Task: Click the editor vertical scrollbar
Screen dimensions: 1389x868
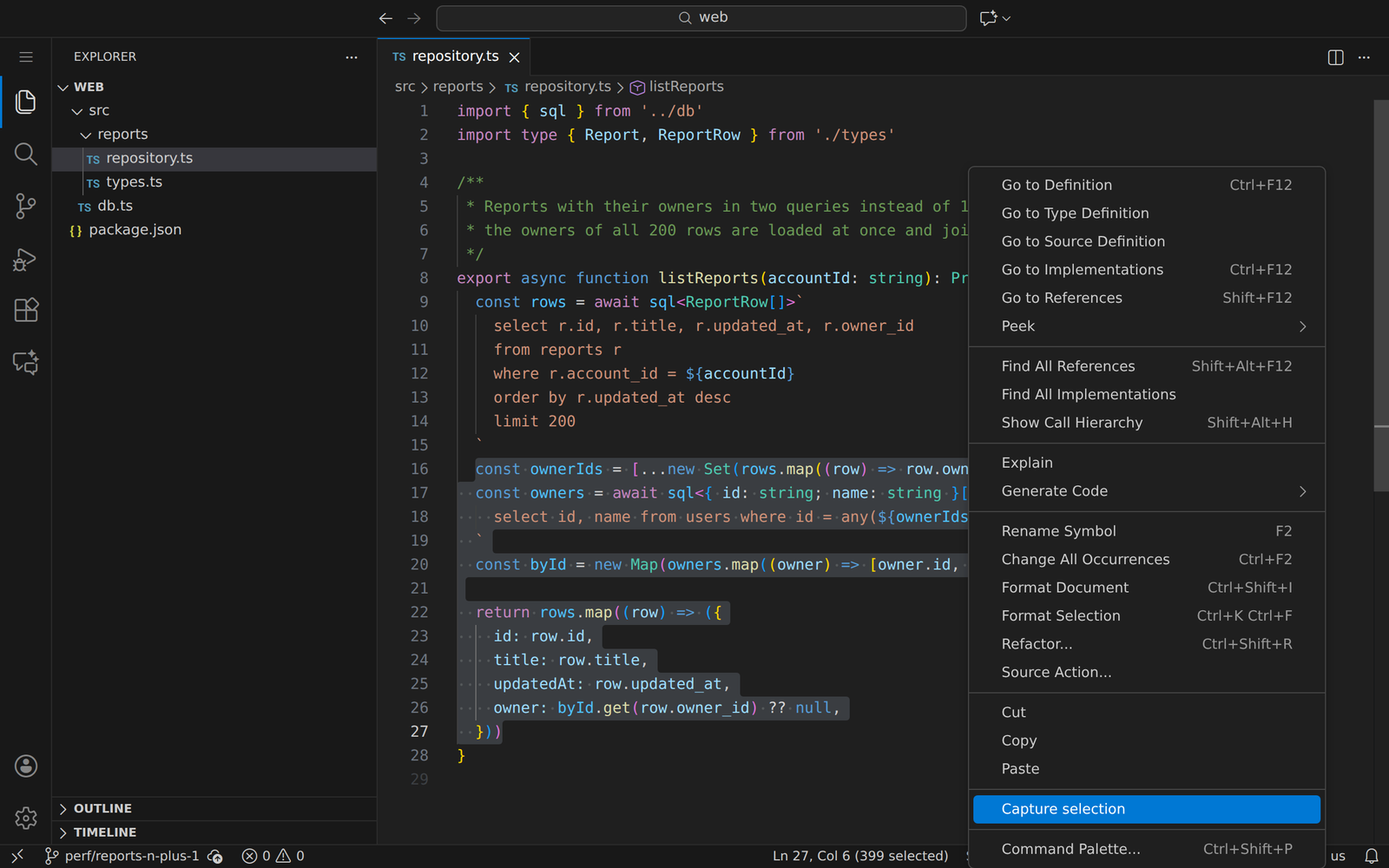Action: [x=1381, y=295]
